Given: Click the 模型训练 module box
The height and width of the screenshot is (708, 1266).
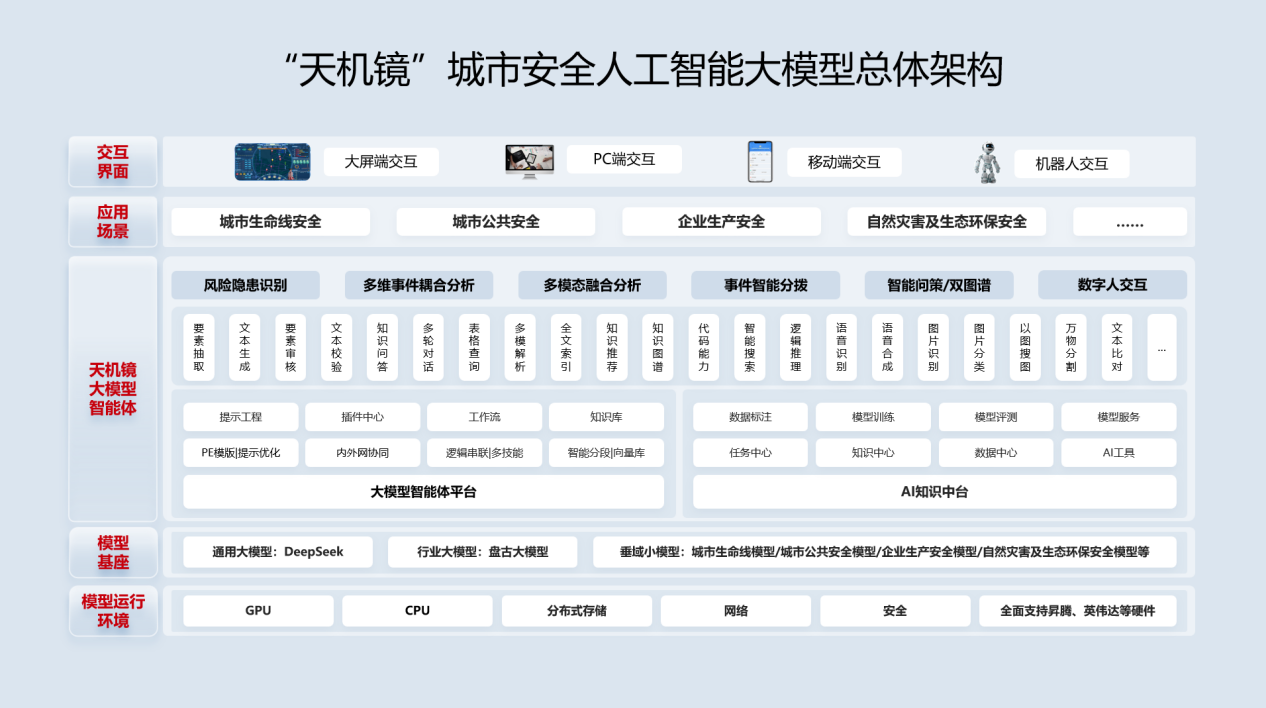Looking at the screenshot, I should [872, 417].
